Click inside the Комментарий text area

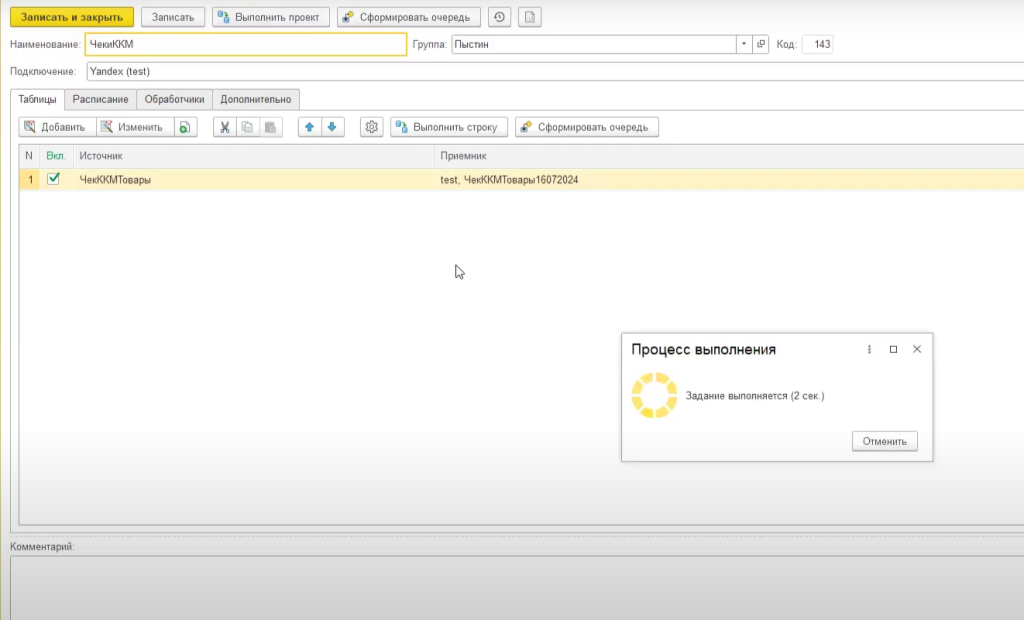[500, 585]
